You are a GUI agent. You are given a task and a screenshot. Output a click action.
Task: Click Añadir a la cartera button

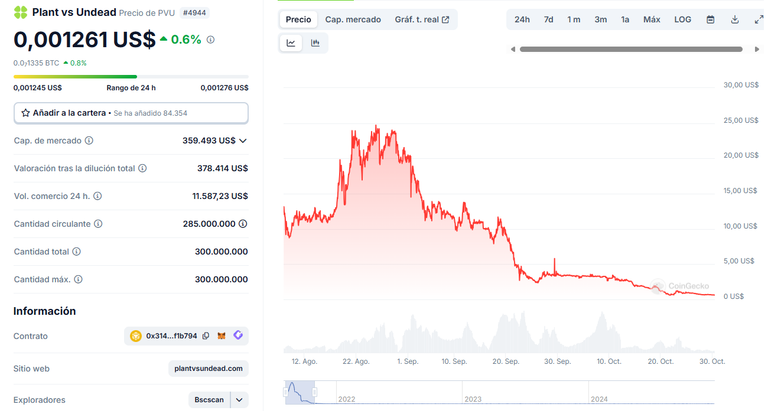(x=131, y=113)
